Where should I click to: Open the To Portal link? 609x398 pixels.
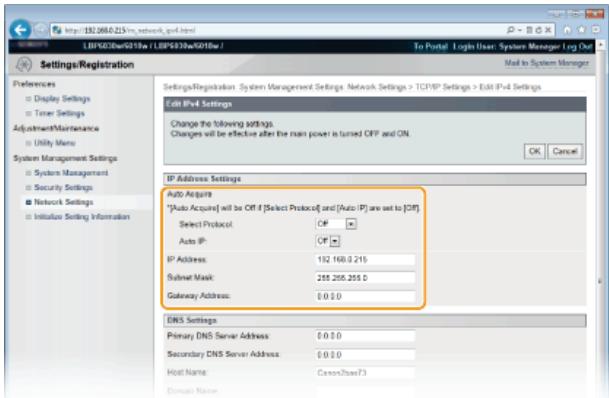430,47
